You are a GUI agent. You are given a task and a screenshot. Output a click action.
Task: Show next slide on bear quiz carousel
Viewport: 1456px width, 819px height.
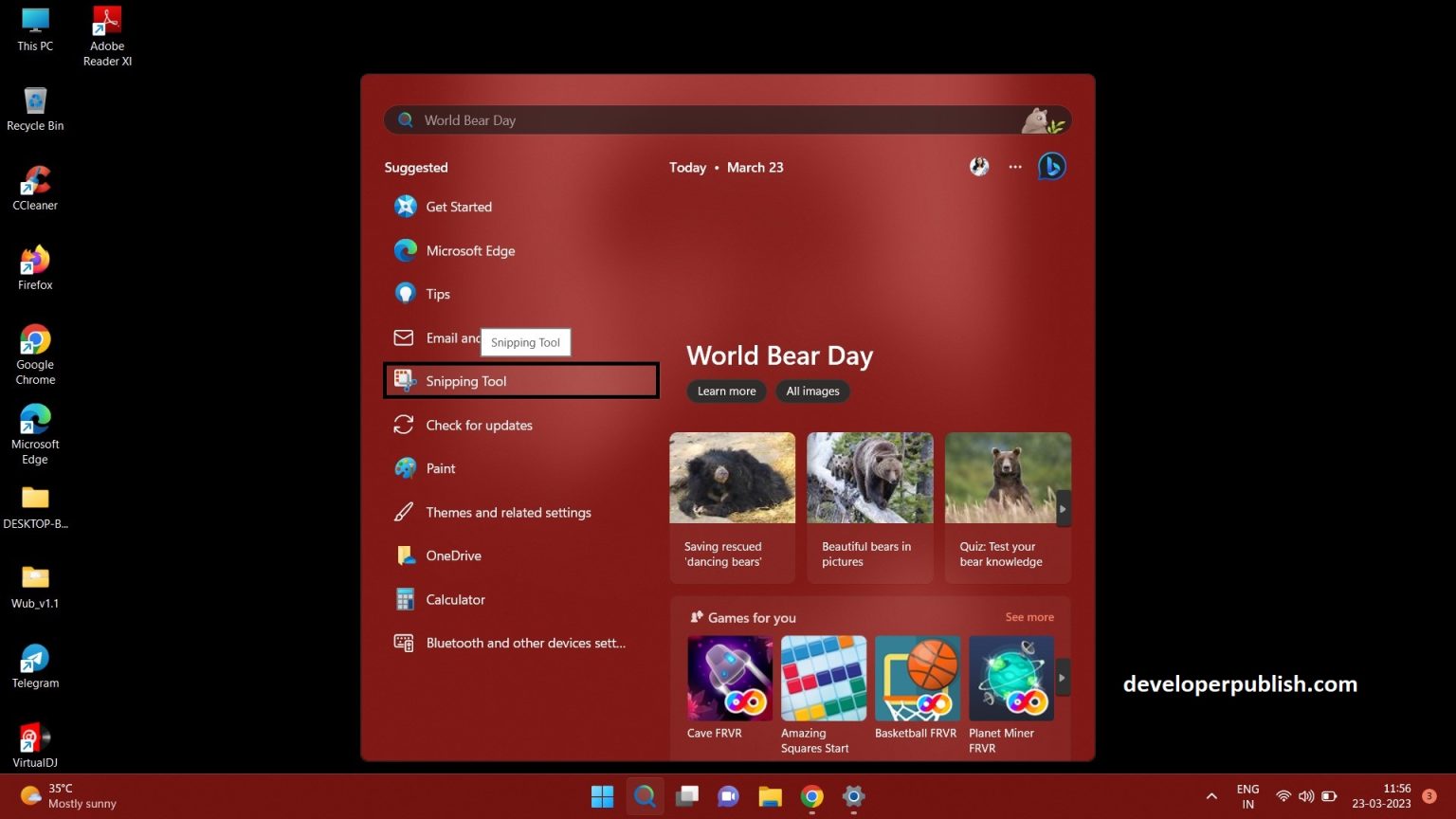1064,508
